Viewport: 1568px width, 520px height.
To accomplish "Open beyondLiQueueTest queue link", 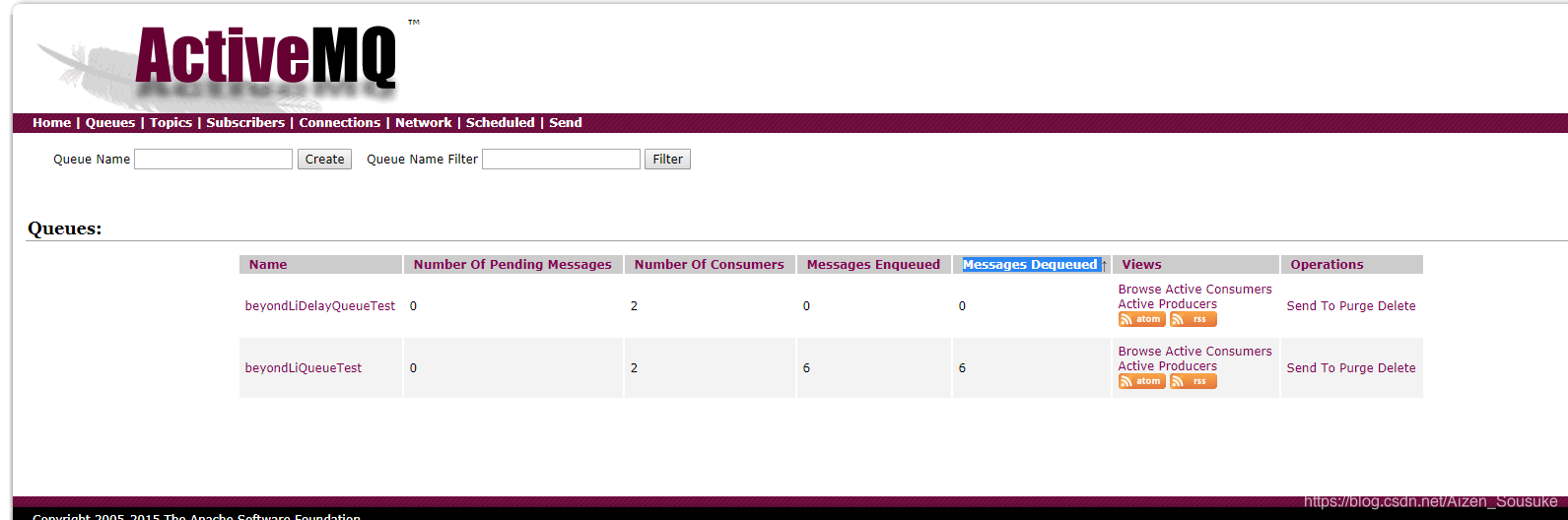I will click(304, 368).
